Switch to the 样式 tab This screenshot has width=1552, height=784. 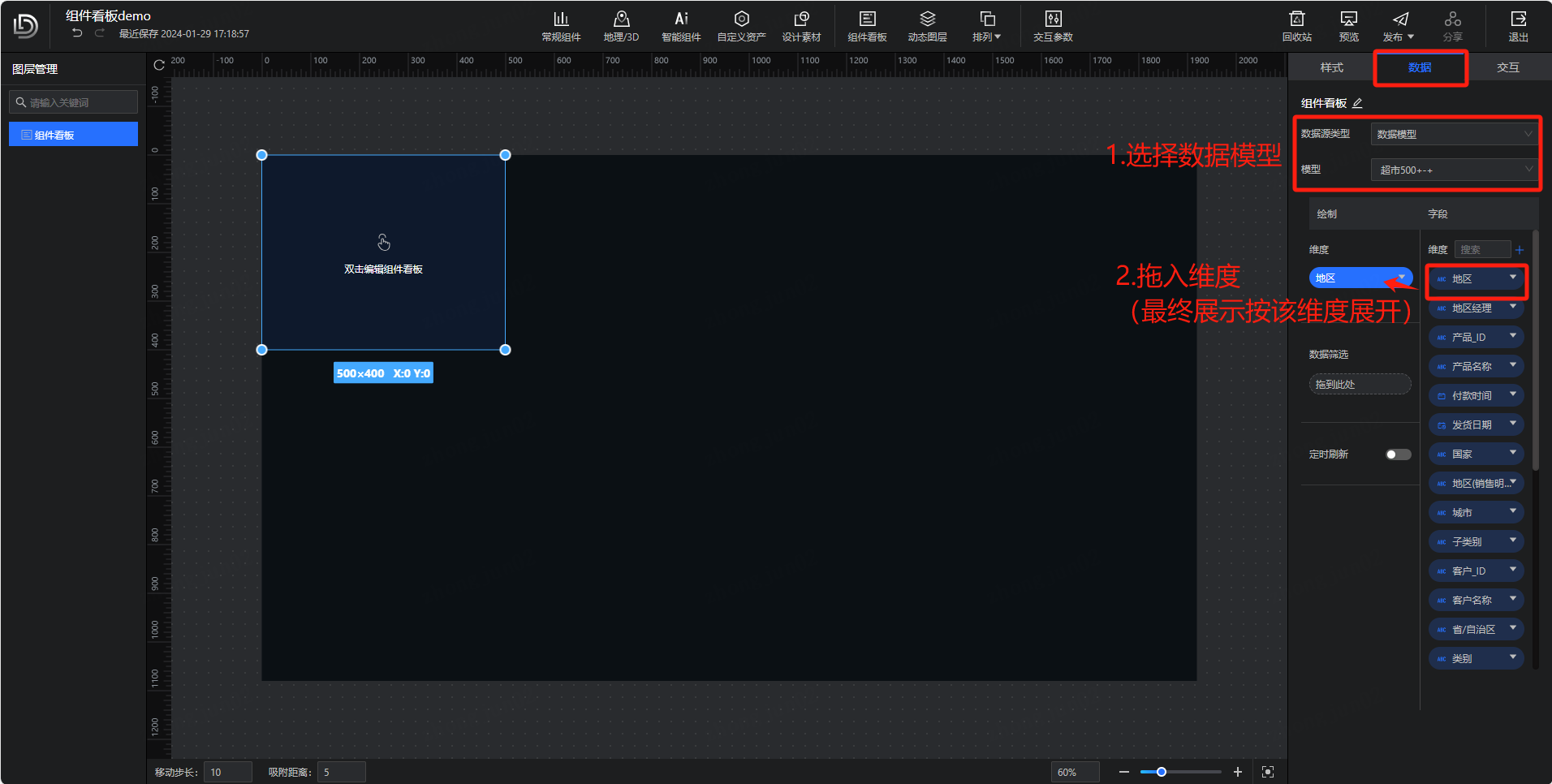(1331, 67)
